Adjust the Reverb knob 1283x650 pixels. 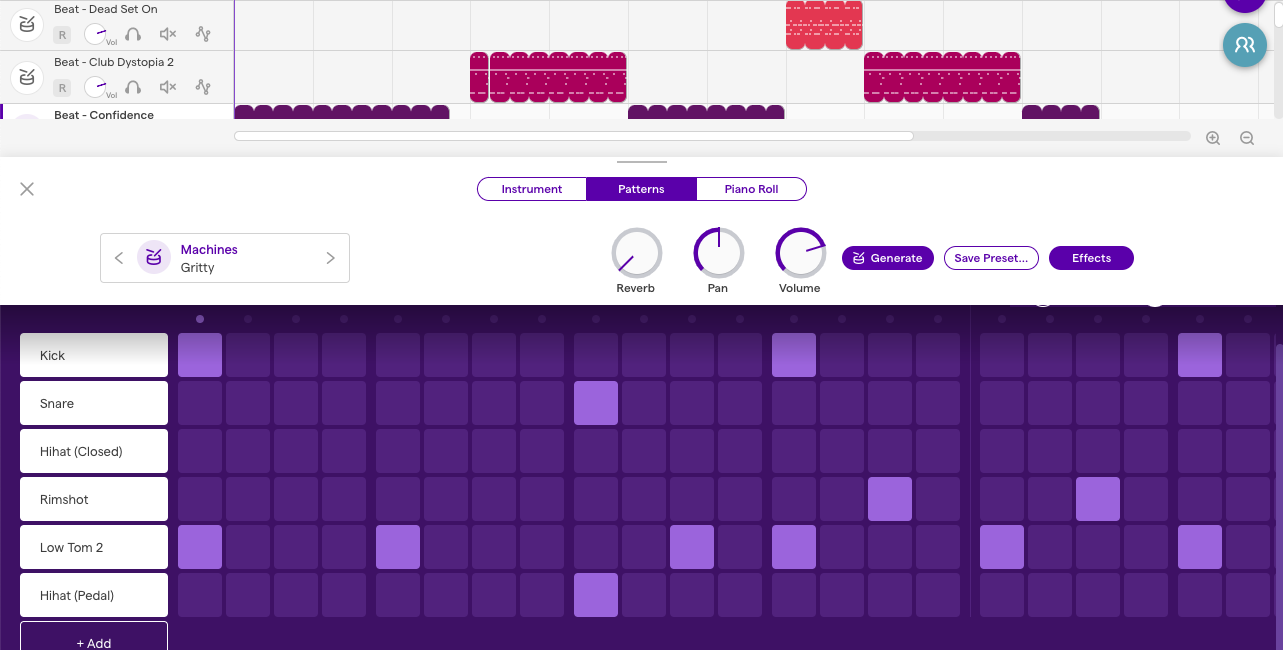(x=636, y=252)
